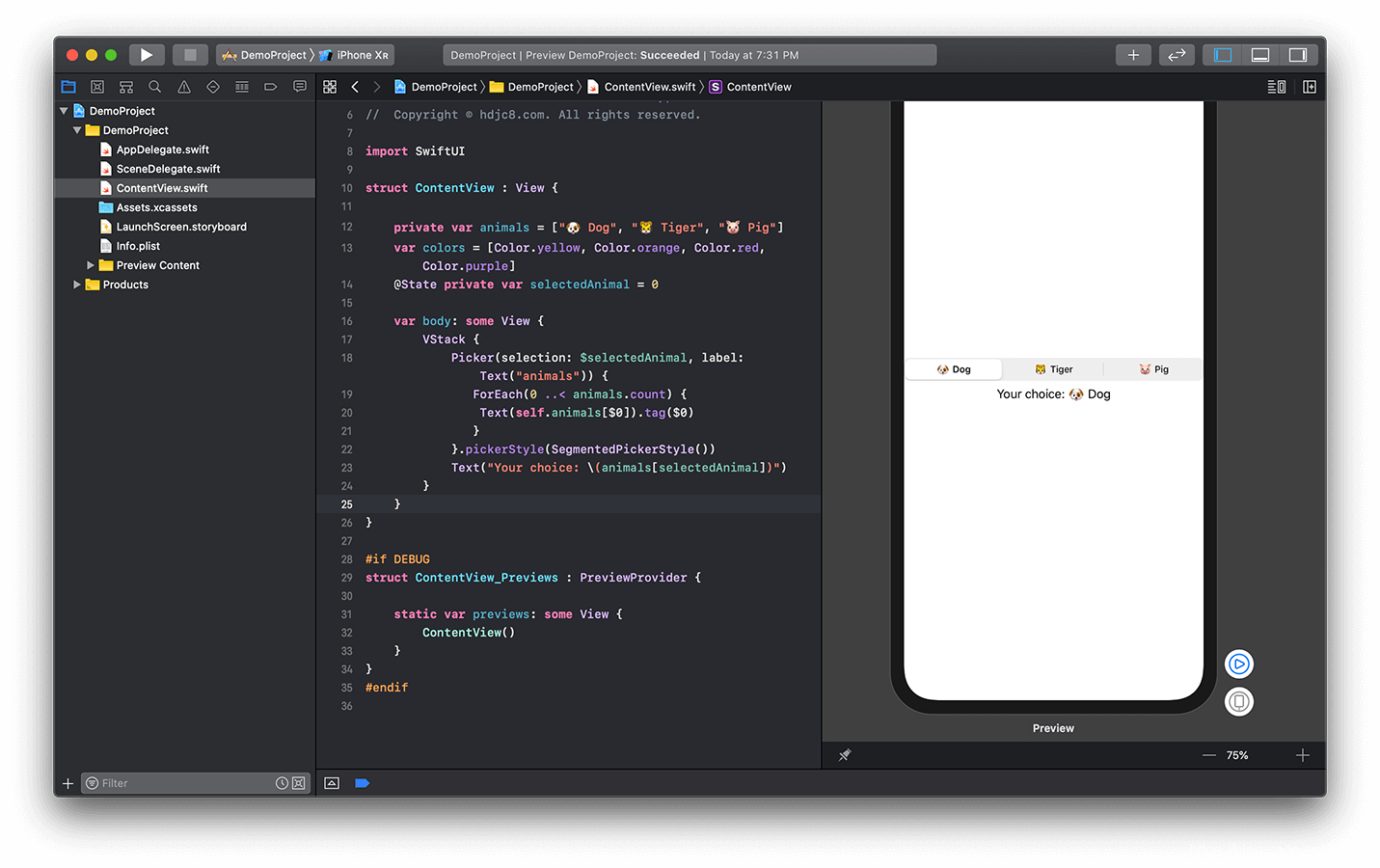Pin the preview canvas

tap(845, 755)
